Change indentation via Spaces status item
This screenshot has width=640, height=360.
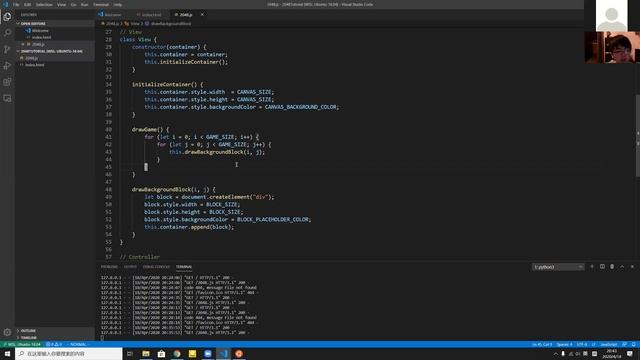[564, 344]
